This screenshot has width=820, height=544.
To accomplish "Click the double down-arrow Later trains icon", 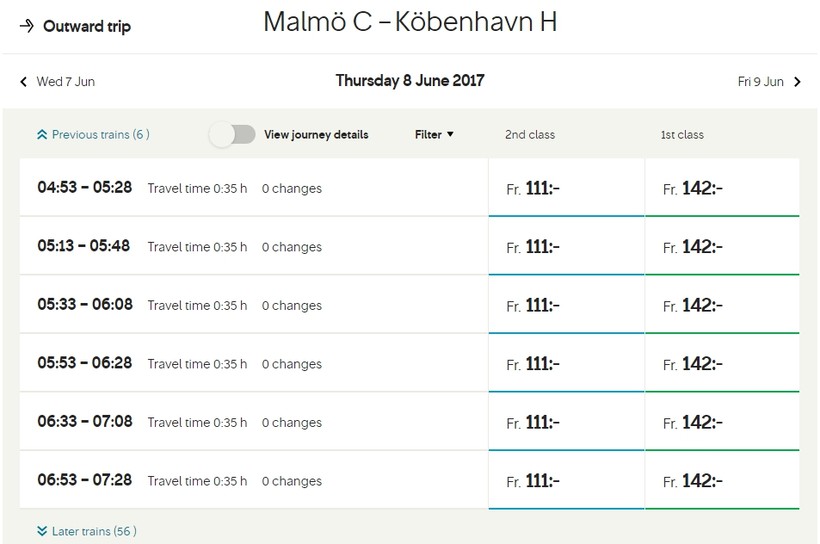I will pos(42,531).
